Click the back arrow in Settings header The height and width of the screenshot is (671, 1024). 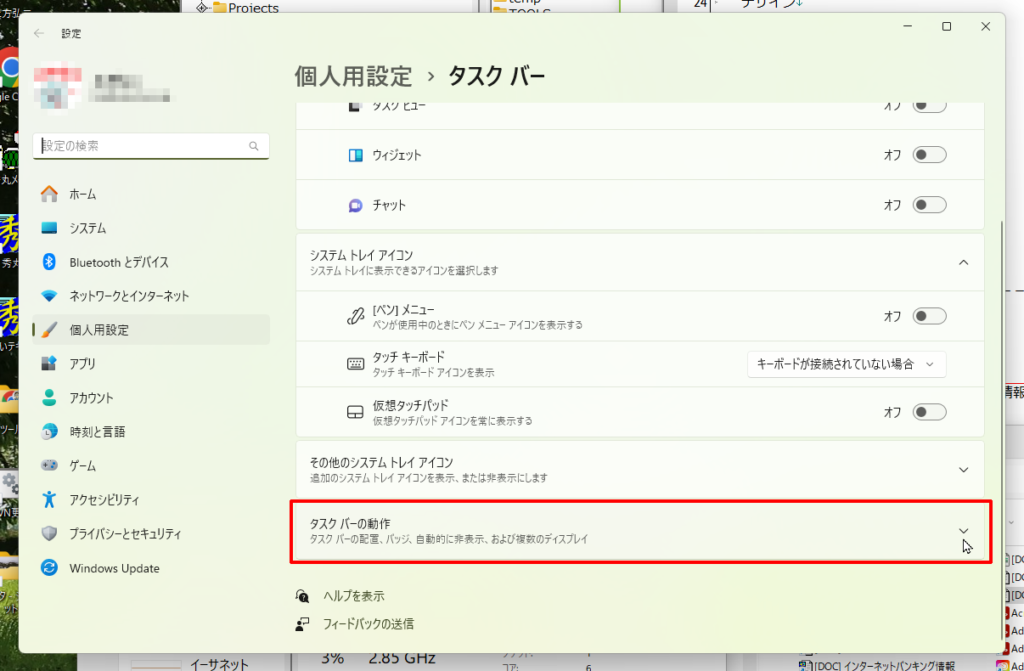click(x=39, y=33)
